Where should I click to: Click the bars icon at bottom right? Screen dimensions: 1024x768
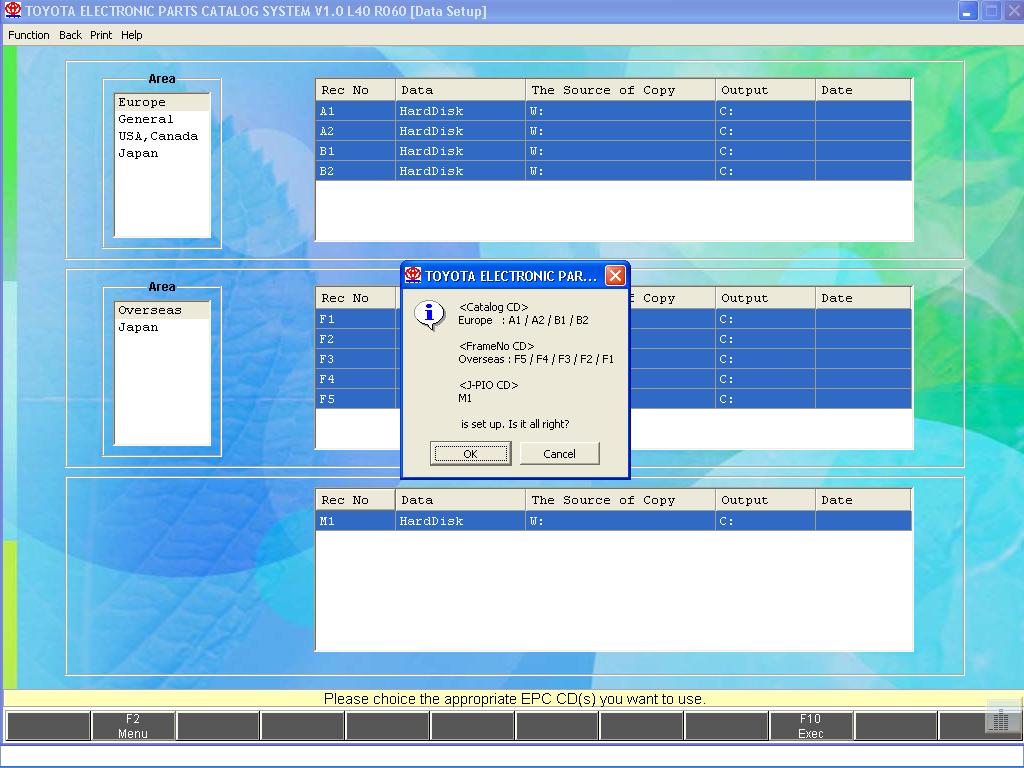click(x=999, y=719)
